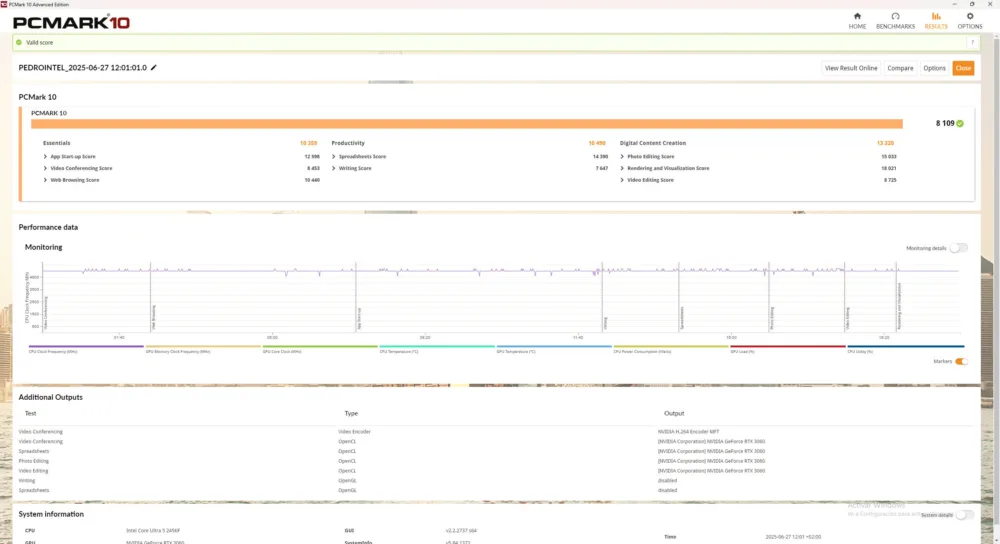The height and width of the screenshot is (544, 1000).
Task: Click the help question mark in banner
Action: (973, 43)
